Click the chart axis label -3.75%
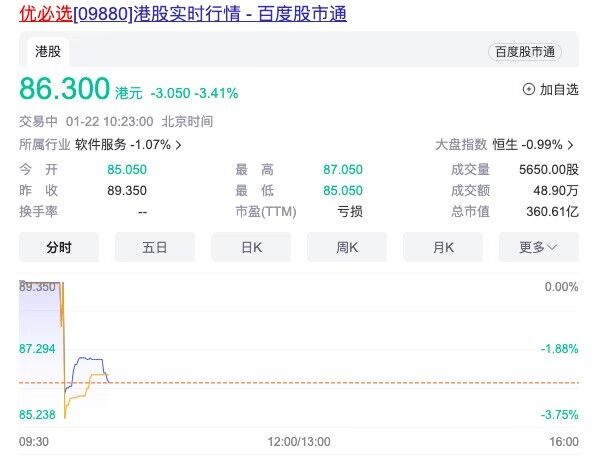The width and height of the screenshot is (593, 456). tap(559, 415)
